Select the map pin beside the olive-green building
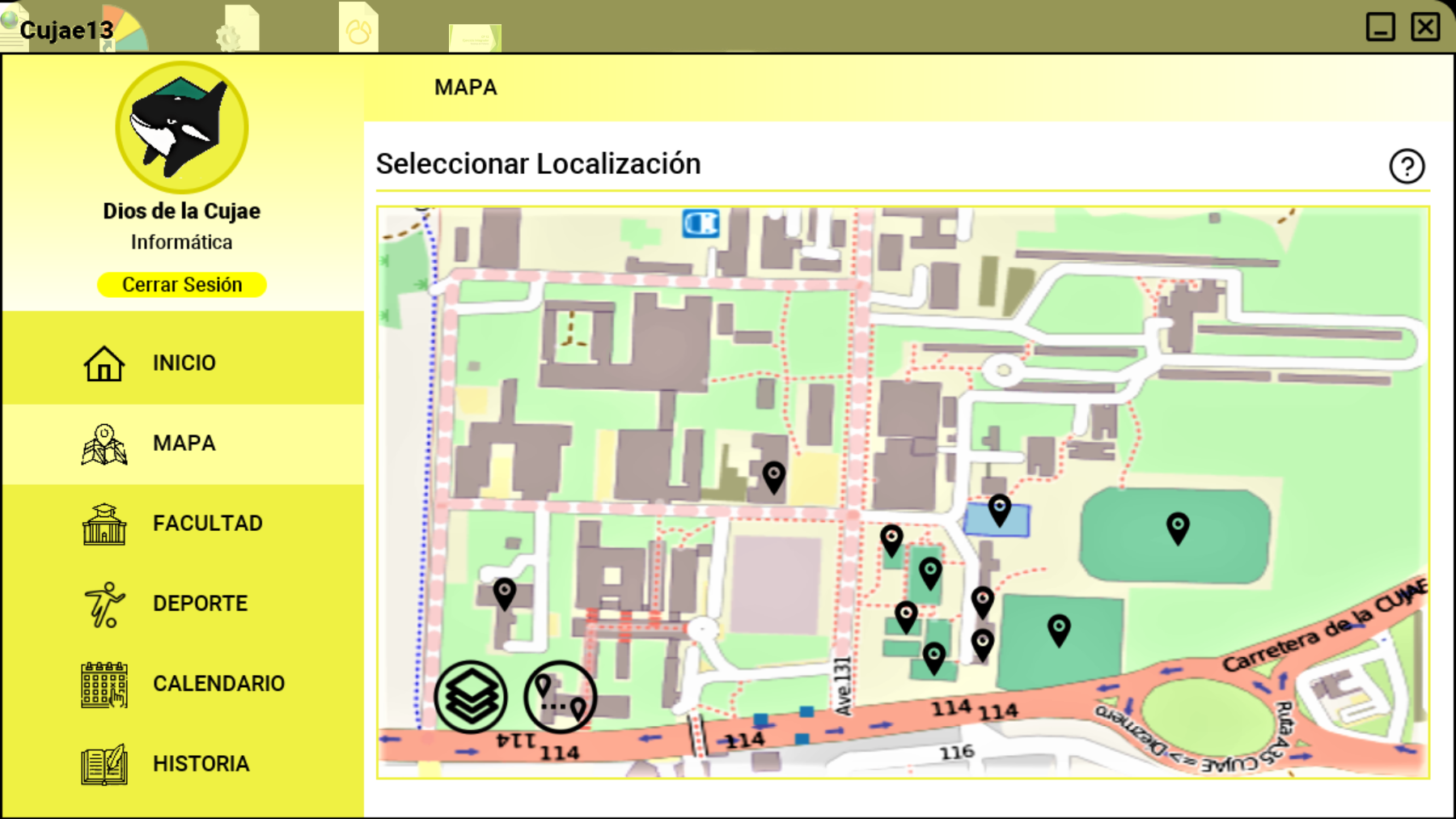This screenshot has height=819, width=1456. 774,477
